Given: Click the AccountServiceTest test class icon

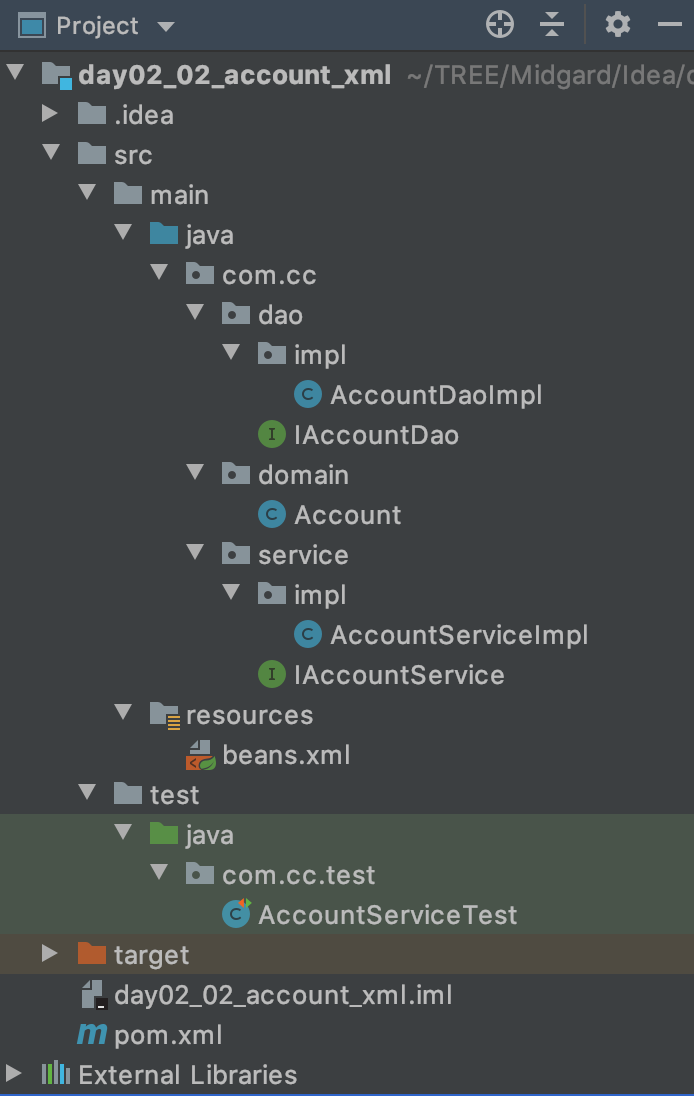Looking at the screenshot, I should [236, 914].
